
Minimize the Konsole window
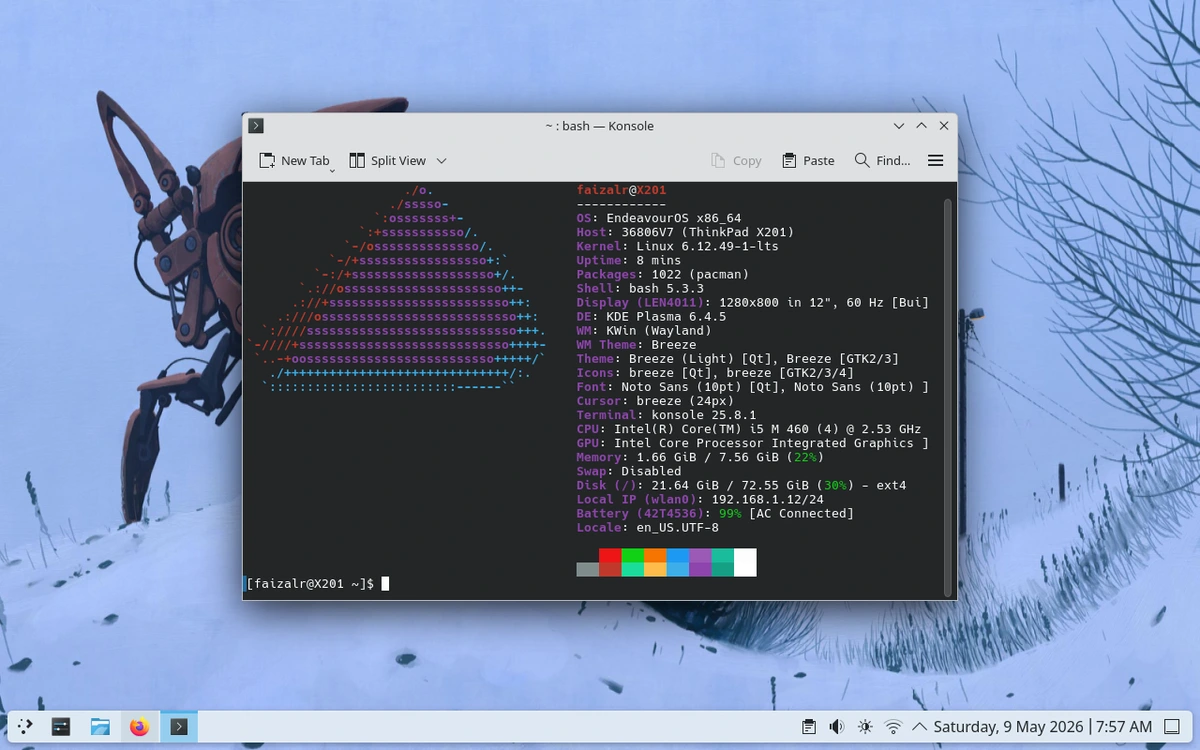click(x=899, y=126)
